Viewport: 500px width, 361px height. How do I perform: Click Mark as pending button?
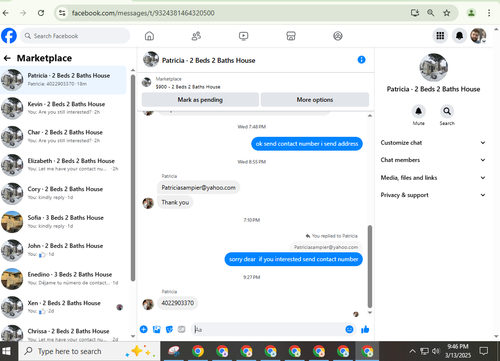tap(200, 100)
